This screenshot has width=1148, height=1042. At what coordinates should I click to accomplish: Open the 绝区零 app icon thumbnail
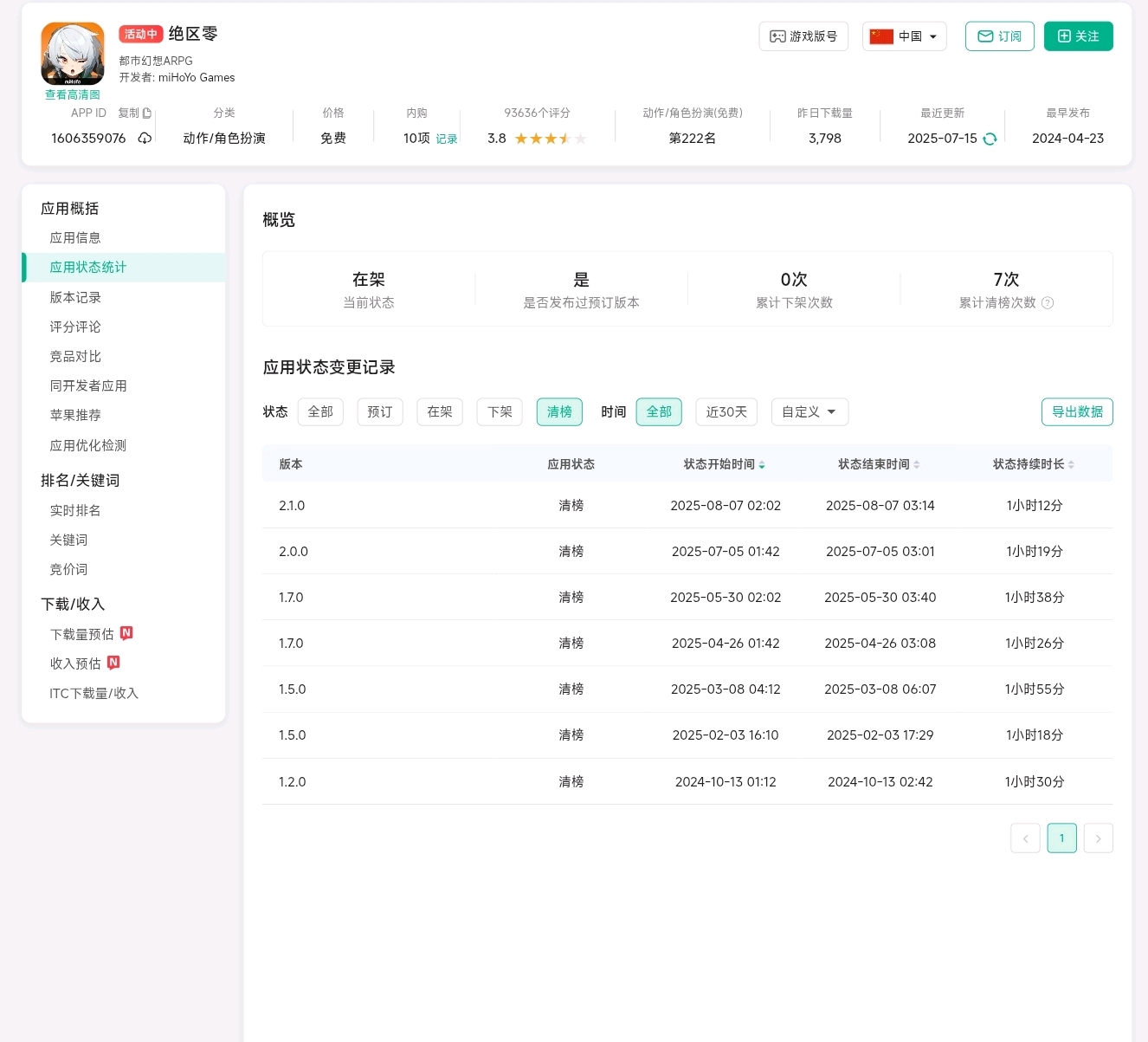73,54
